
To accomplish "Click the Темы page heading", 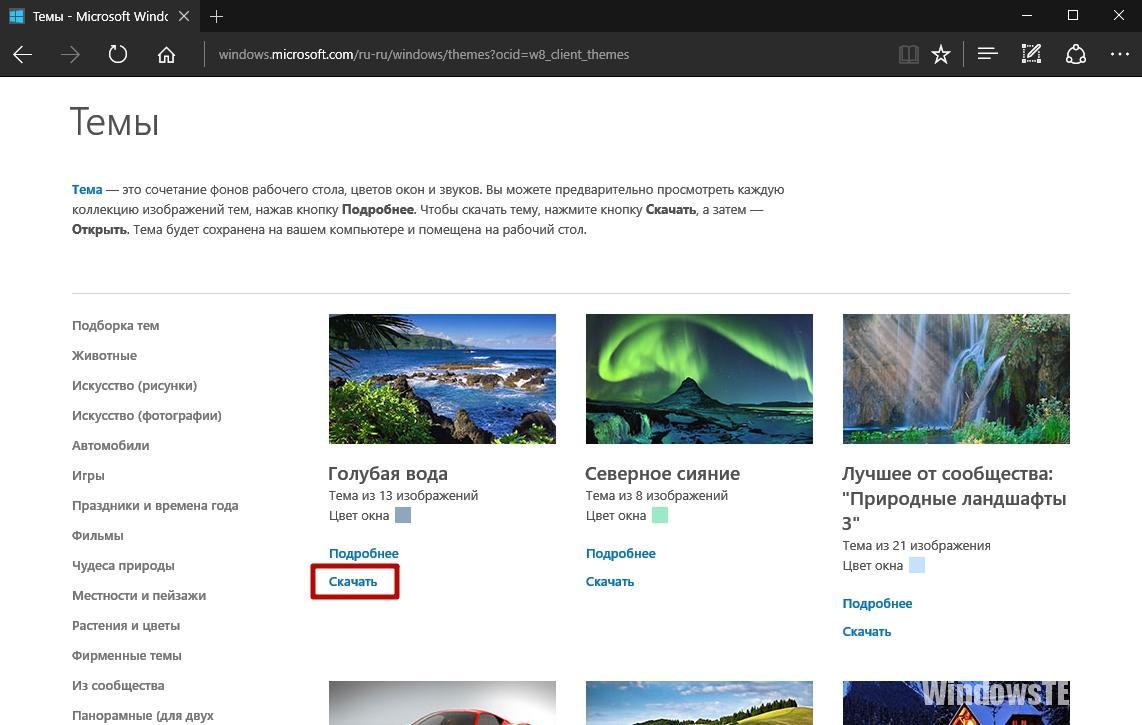I will [114, 122].
